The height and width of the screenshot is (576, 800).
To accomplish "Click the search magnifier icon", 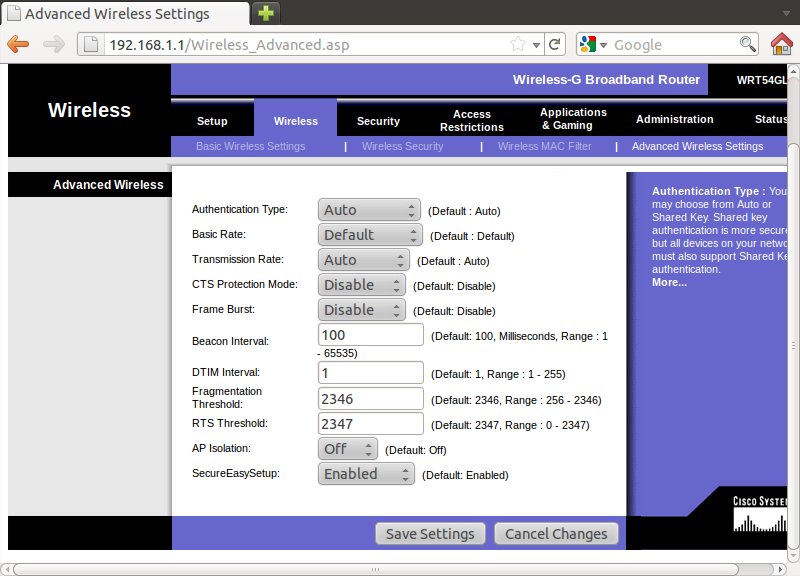I will point(748,44).
